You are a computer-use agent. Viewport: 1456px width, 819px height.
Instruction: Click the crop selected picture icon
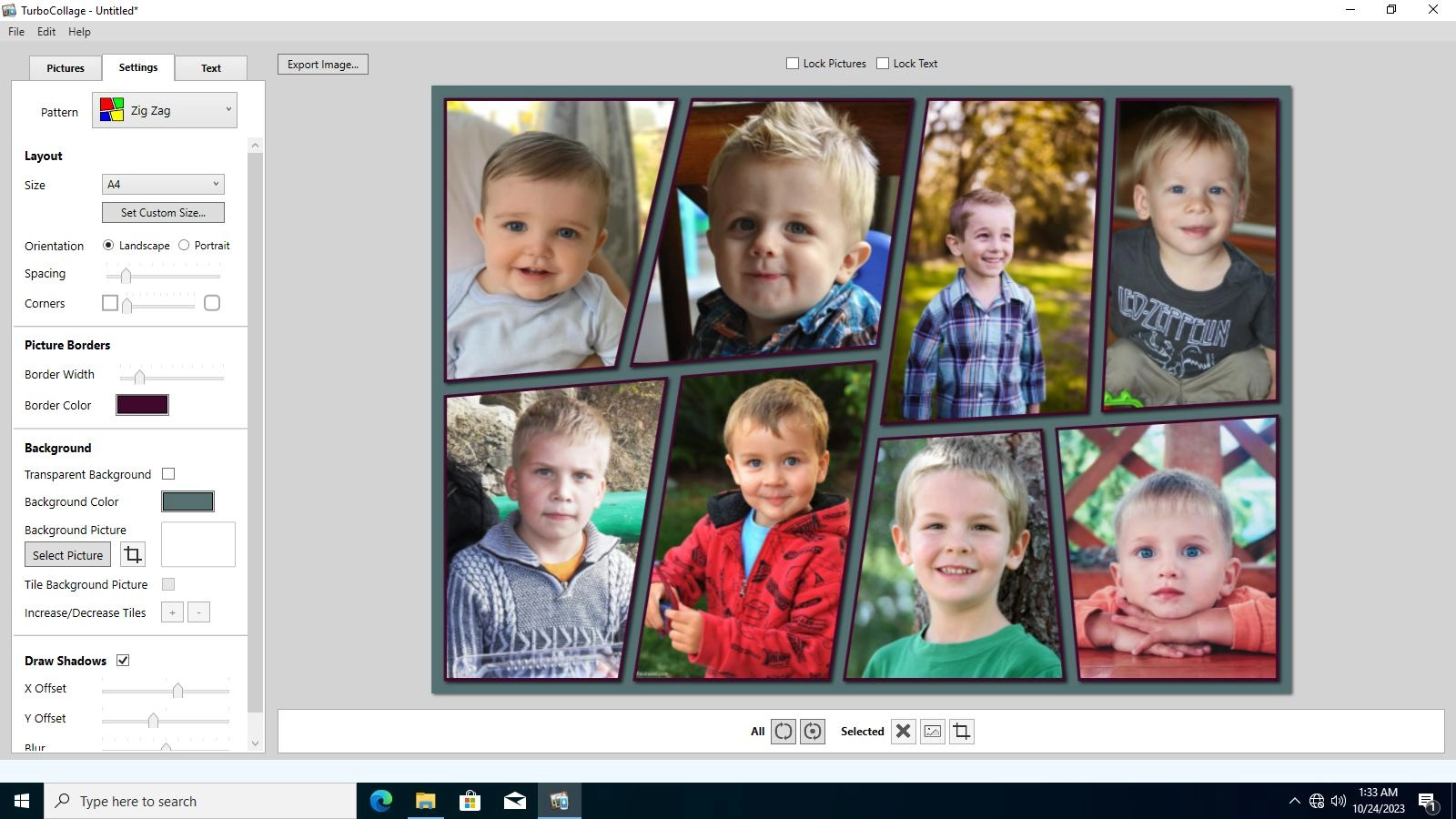pos(962,731)
